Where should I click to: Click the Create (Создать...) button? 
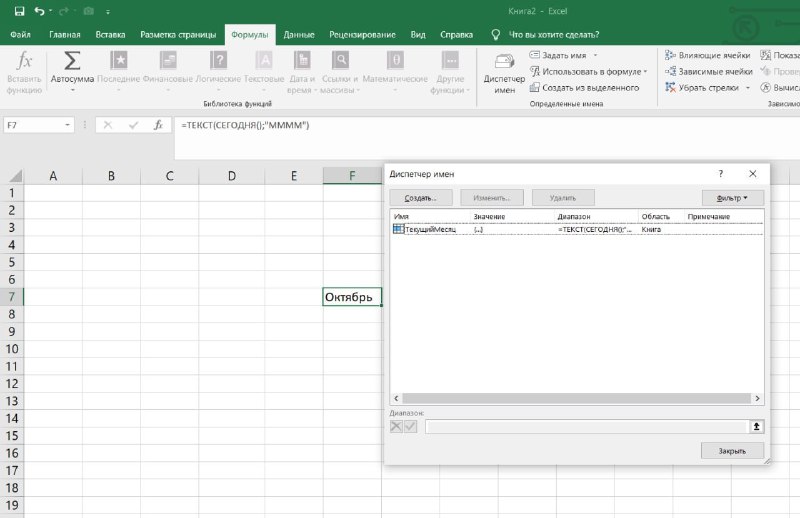tap(421, 198)
